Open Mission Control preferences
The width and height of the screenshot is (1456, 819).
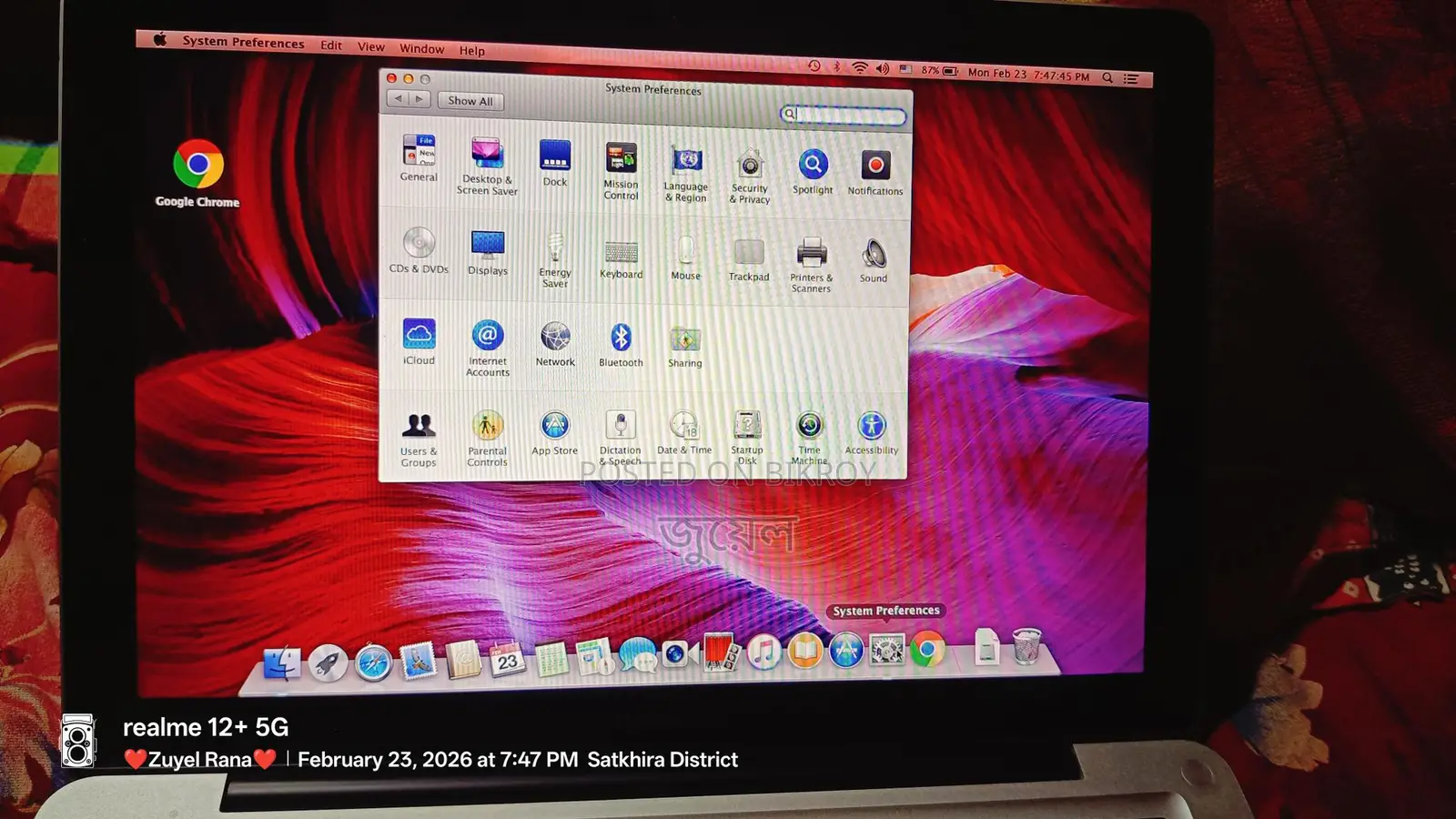tap(622, 171)
